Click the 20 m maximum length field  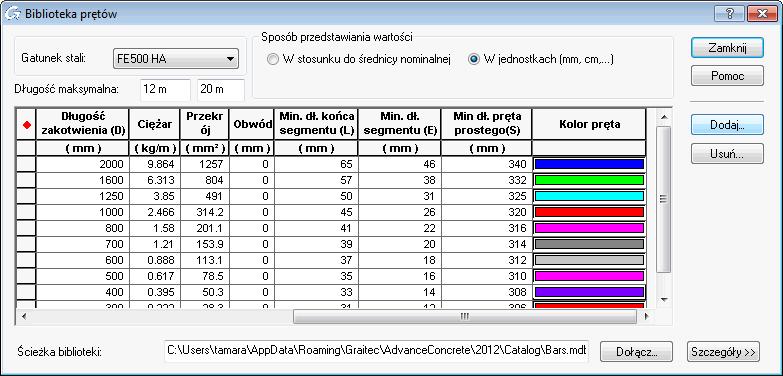(221, 90)
